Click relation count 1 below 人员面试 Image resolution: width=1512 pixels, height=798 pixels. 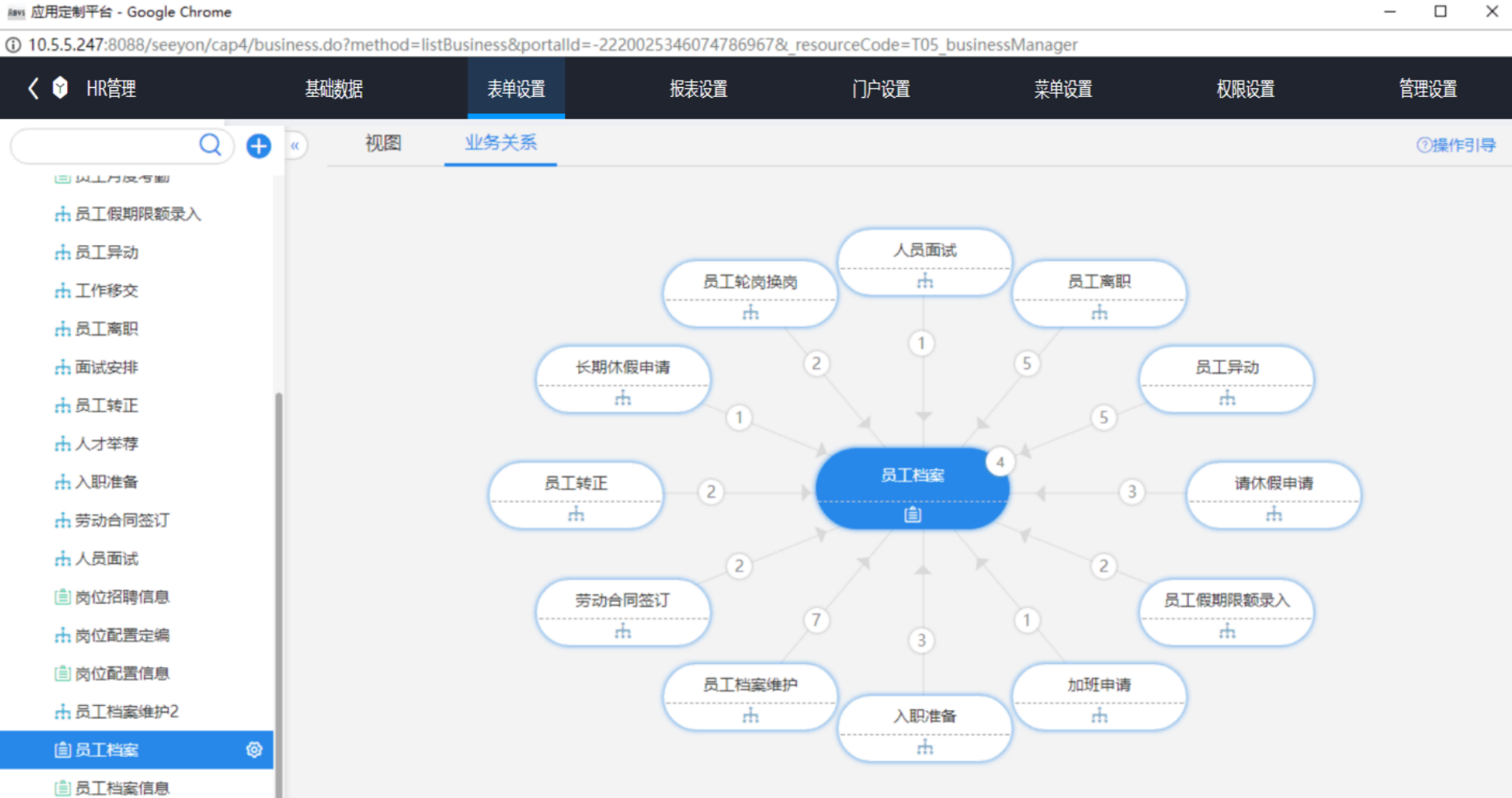click(x=922, y=343)
